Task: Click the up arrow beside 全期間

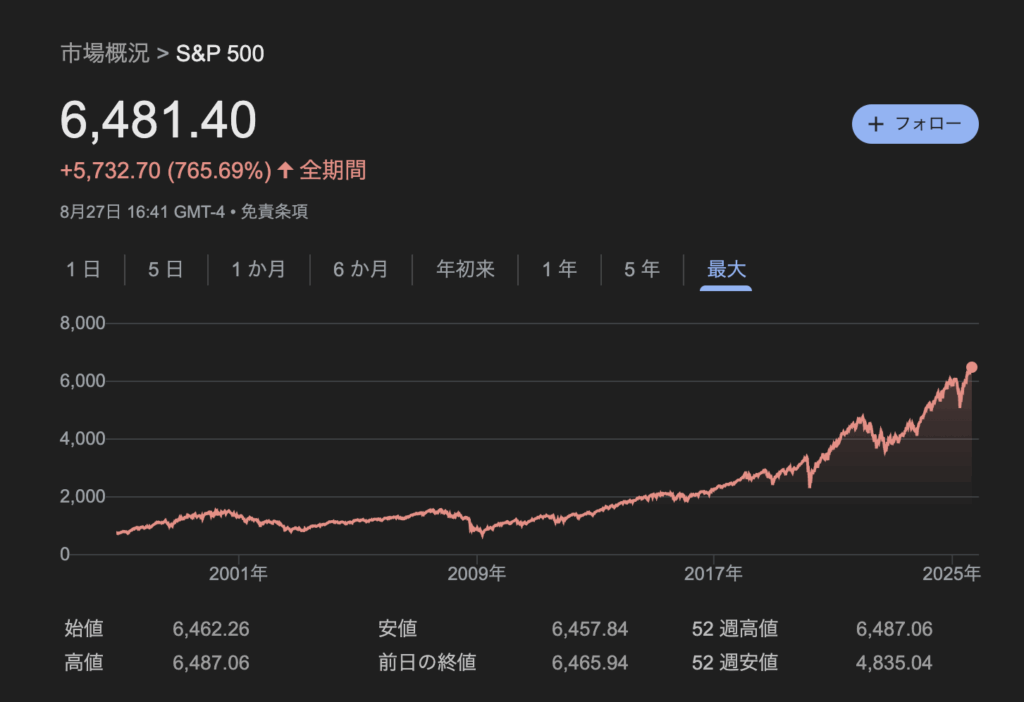Action: click(x=285, y=170)
